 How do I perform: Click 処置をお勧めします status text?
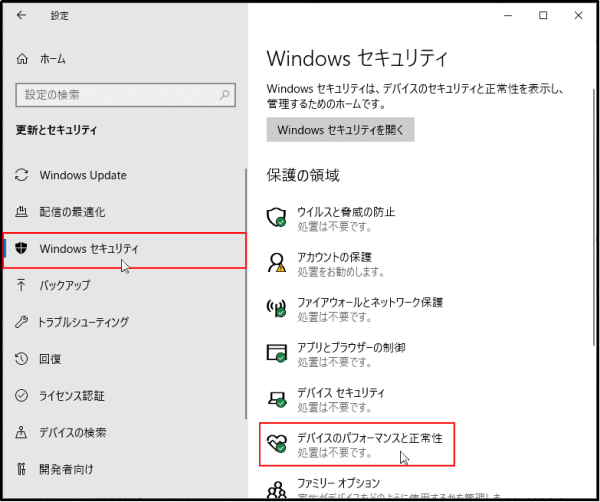click(x=341, y=272)
